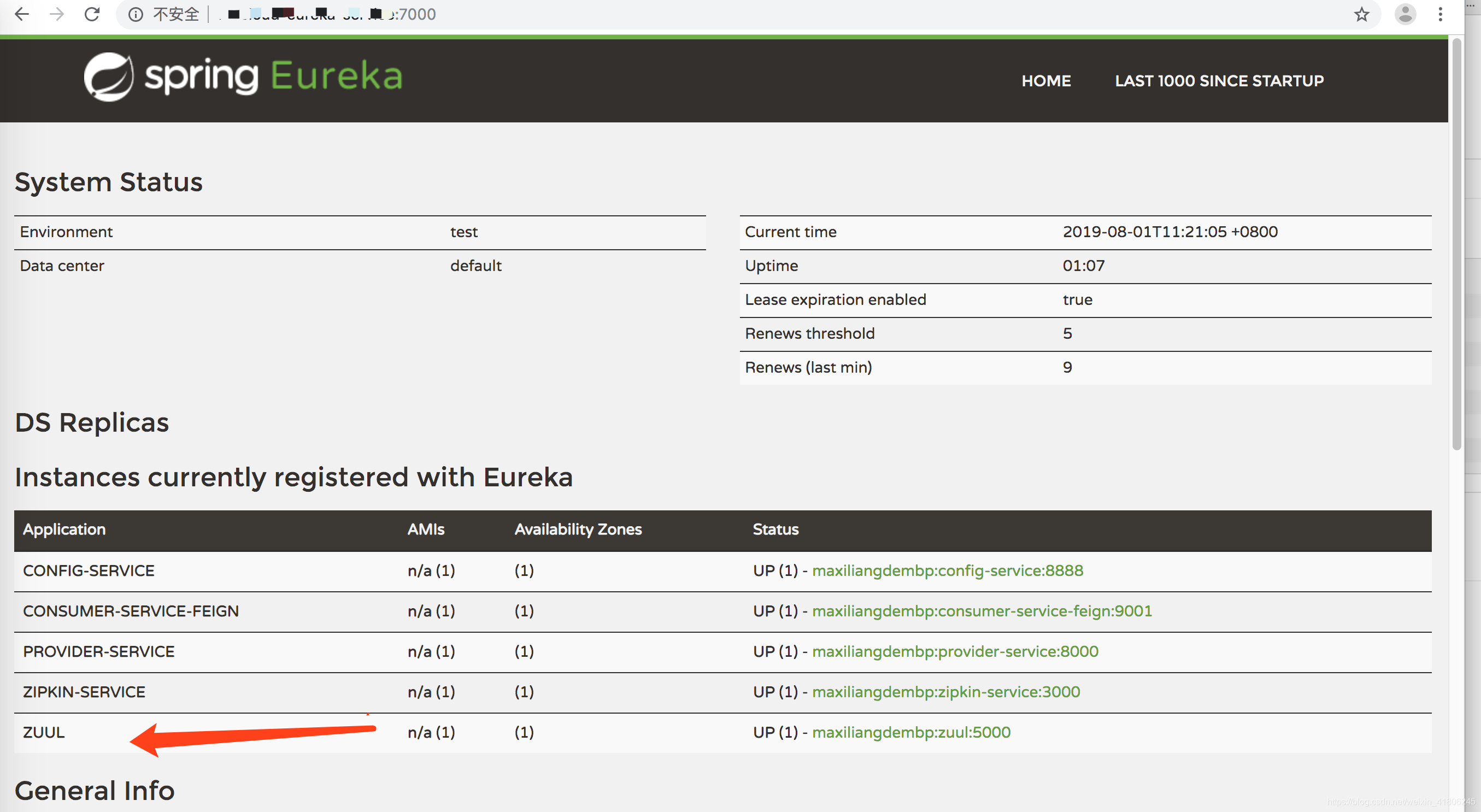Click the Data center value default
The width and height of the screenshot is (1481, 812).
click(475, 266)
